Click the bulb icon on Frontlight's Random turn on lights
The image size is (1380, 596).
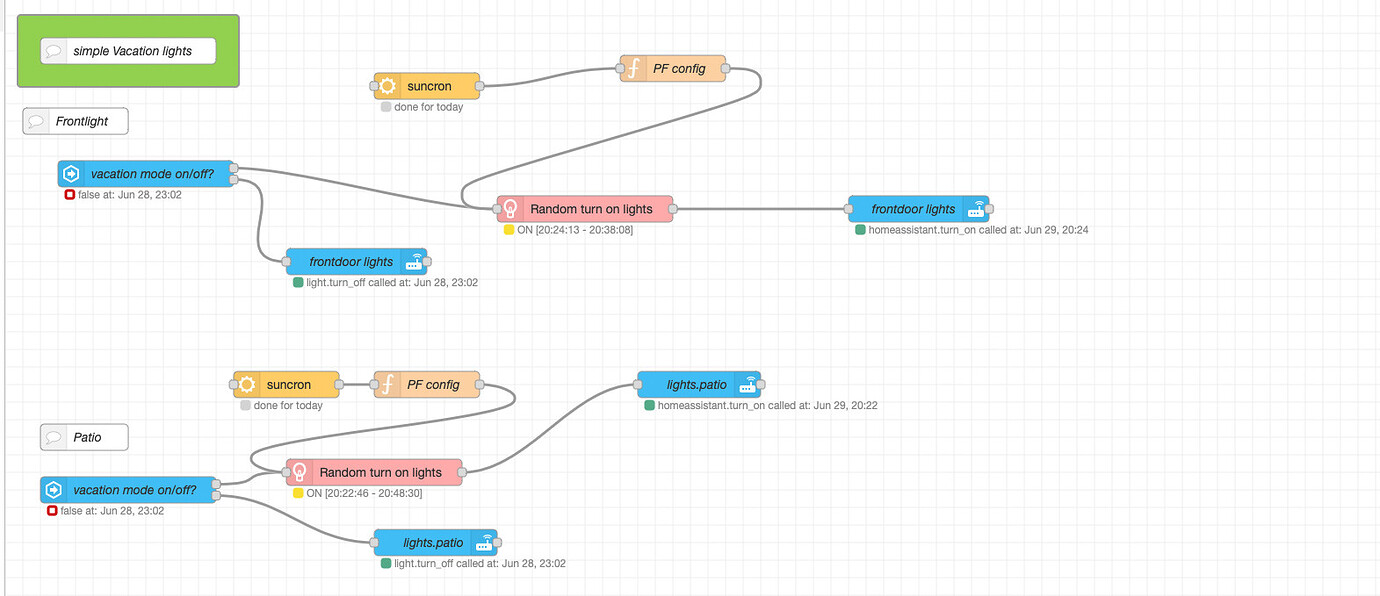click(510, 208)
